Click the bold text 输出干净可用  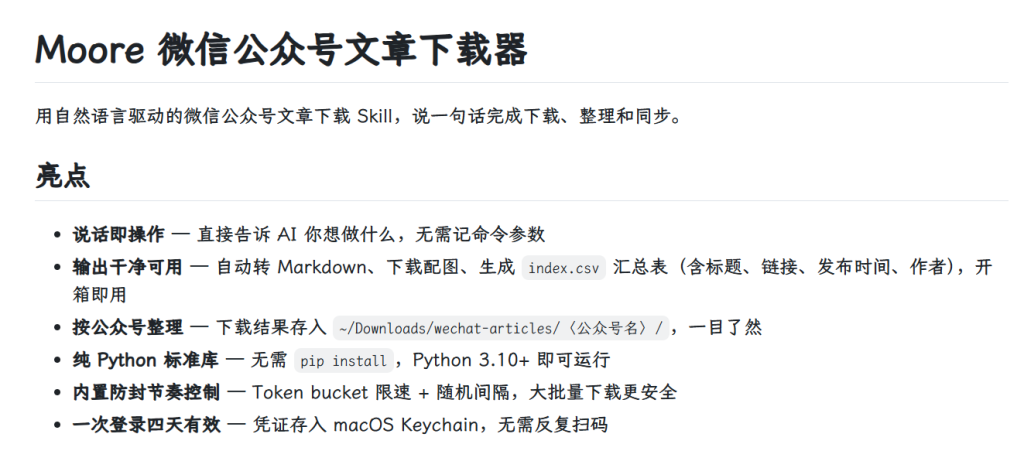coord(127,267)
